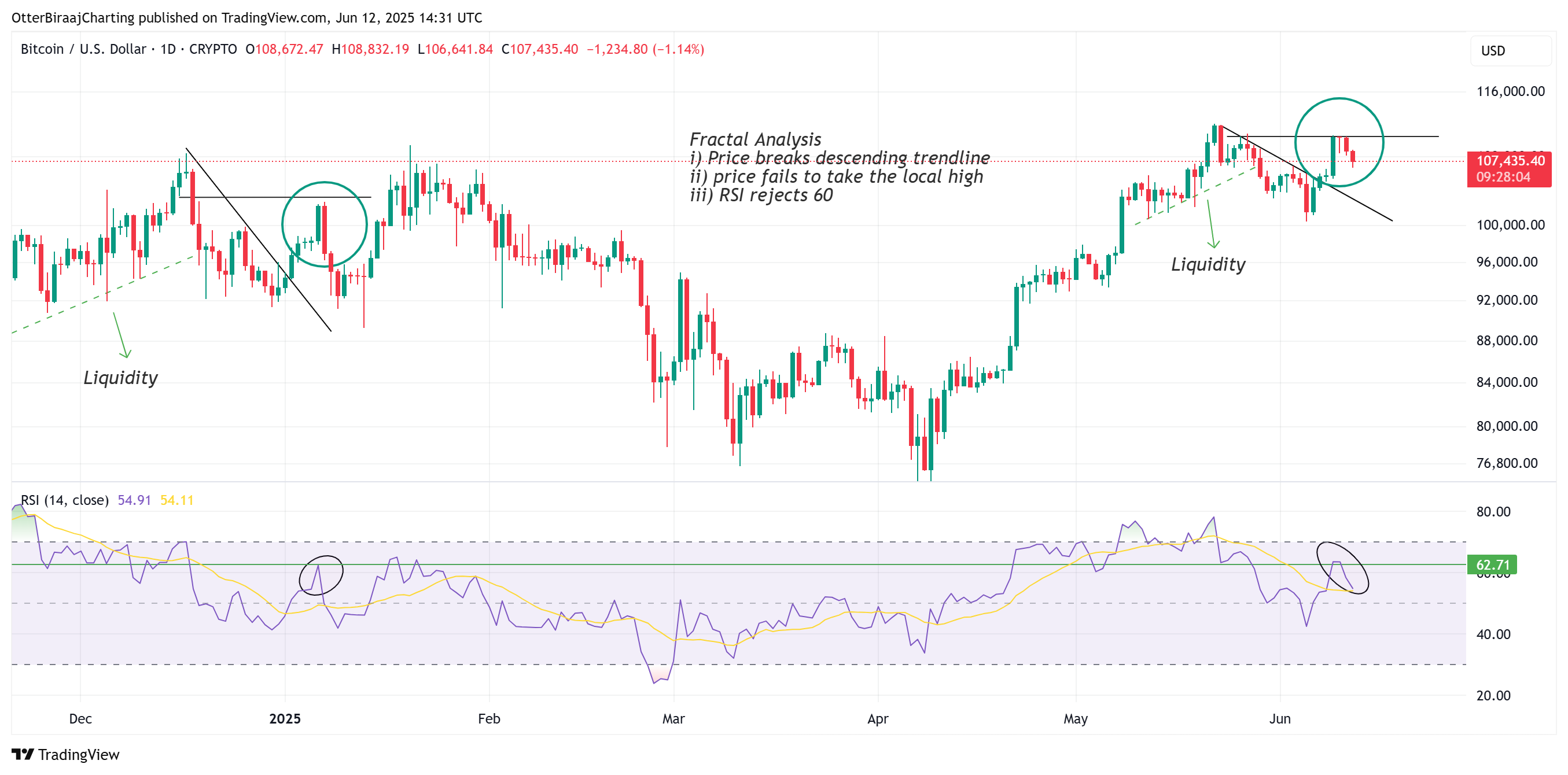Viewport: 1568px width, 775px height.
Task: Click the left Liquidity annotation label
Action: coord(120,377)
